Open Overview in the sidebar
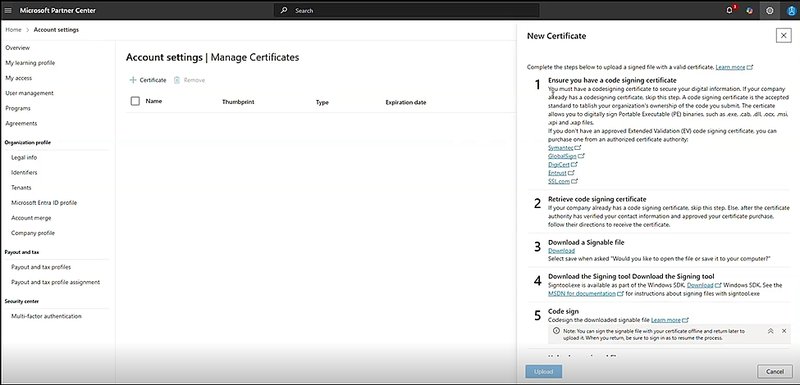The image size is (800, 385). pyautogui.click(x=17, y=47)
